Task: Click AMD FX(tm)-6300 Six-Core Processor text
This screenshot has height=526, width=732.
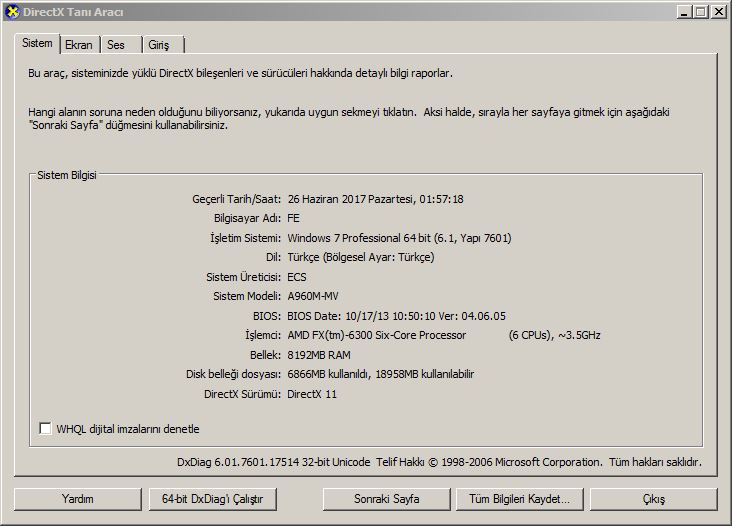Action: click(x=377, y=335)
